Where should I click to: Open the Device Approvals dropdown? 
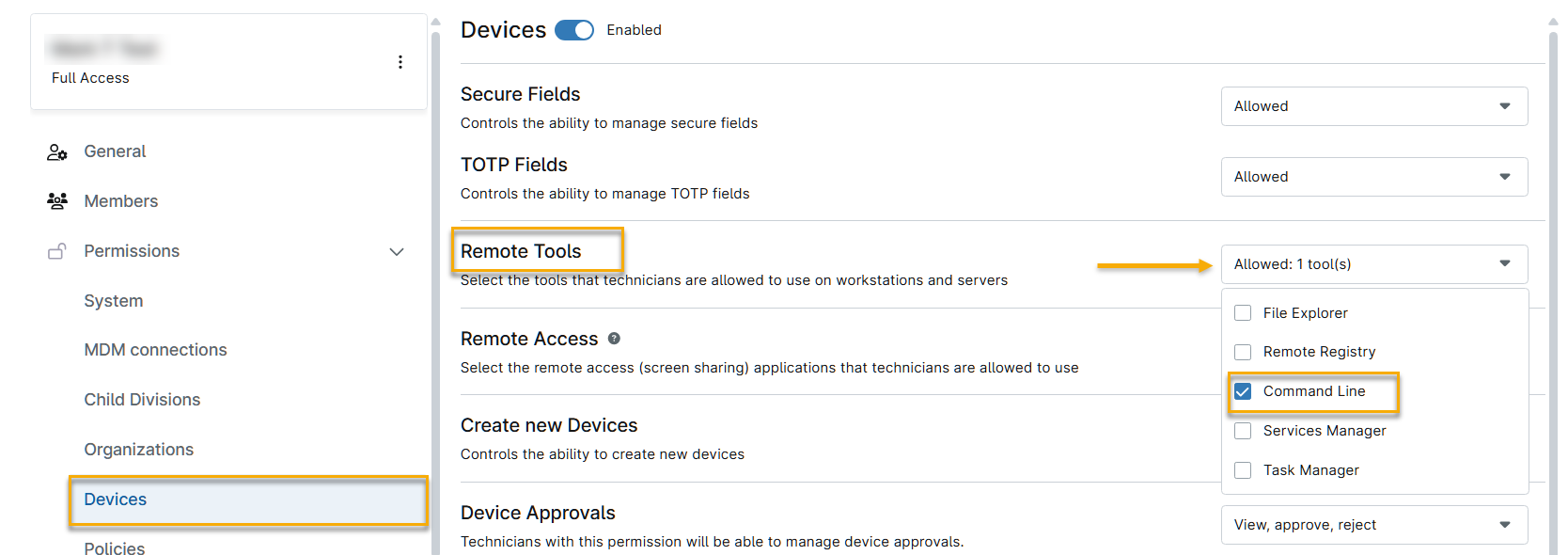point(1374,525)
